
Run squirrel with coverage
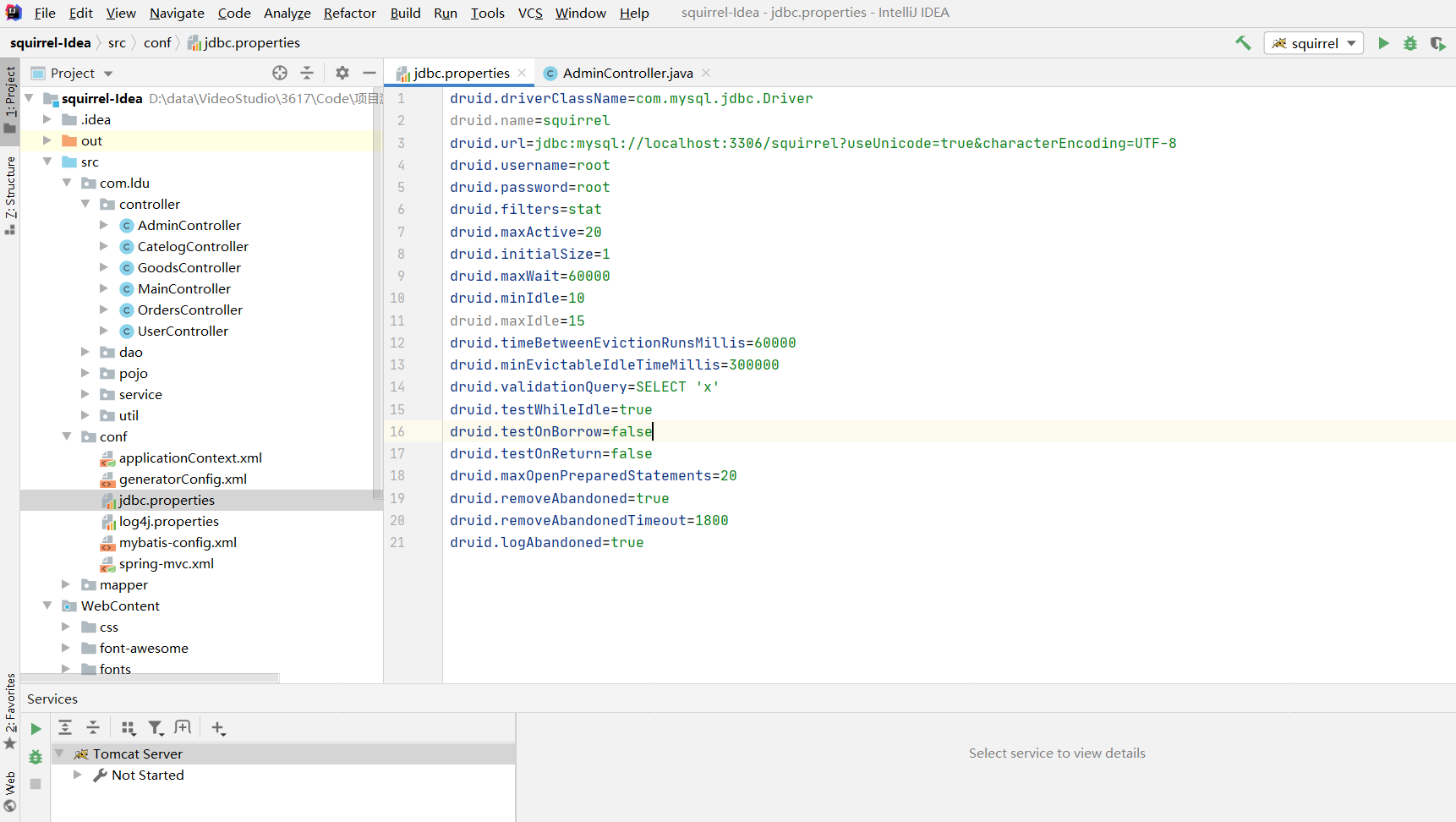[x=1437, y=43]
